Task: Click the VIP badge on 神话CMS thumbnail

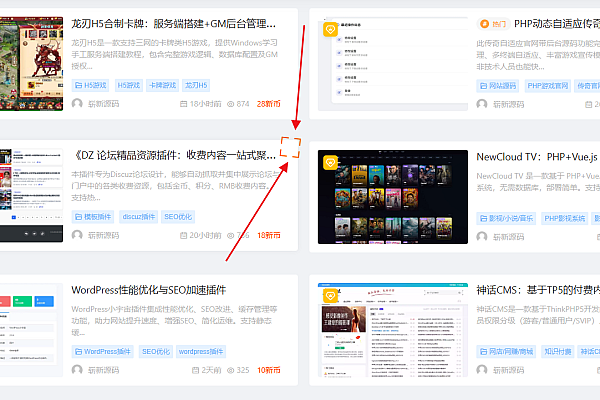Action: (x=330, y=296)
